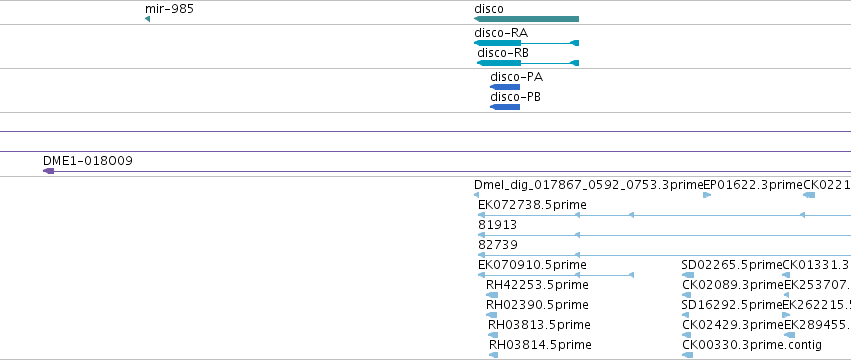
Task: Select the disco-RA transcript feature
Action: point(526,43)
